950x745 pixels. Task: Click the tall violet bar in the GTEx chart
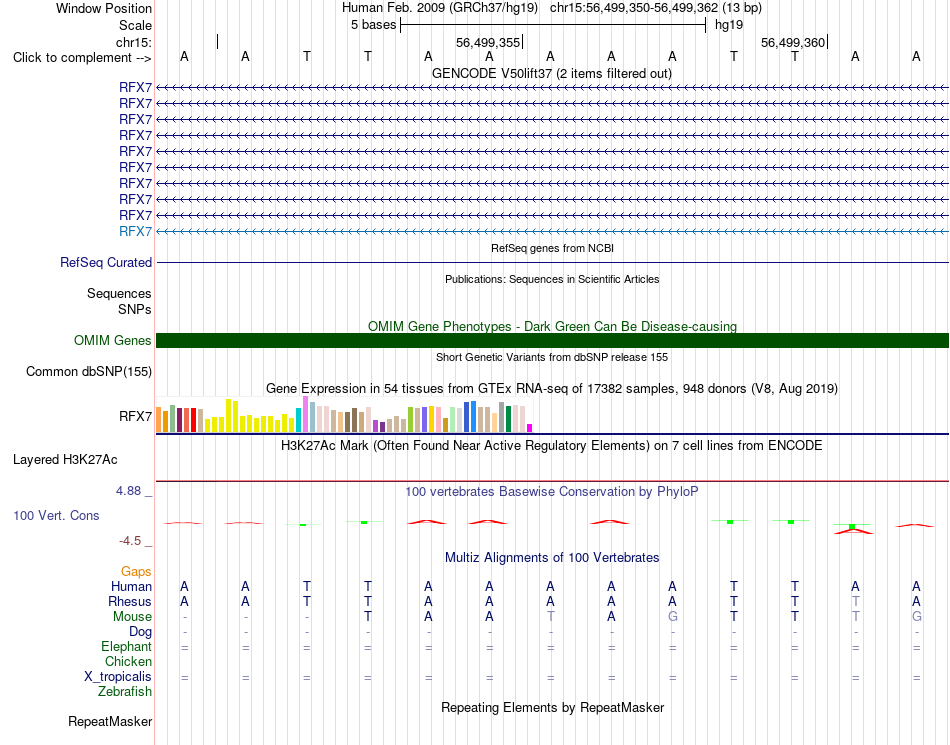305,414
